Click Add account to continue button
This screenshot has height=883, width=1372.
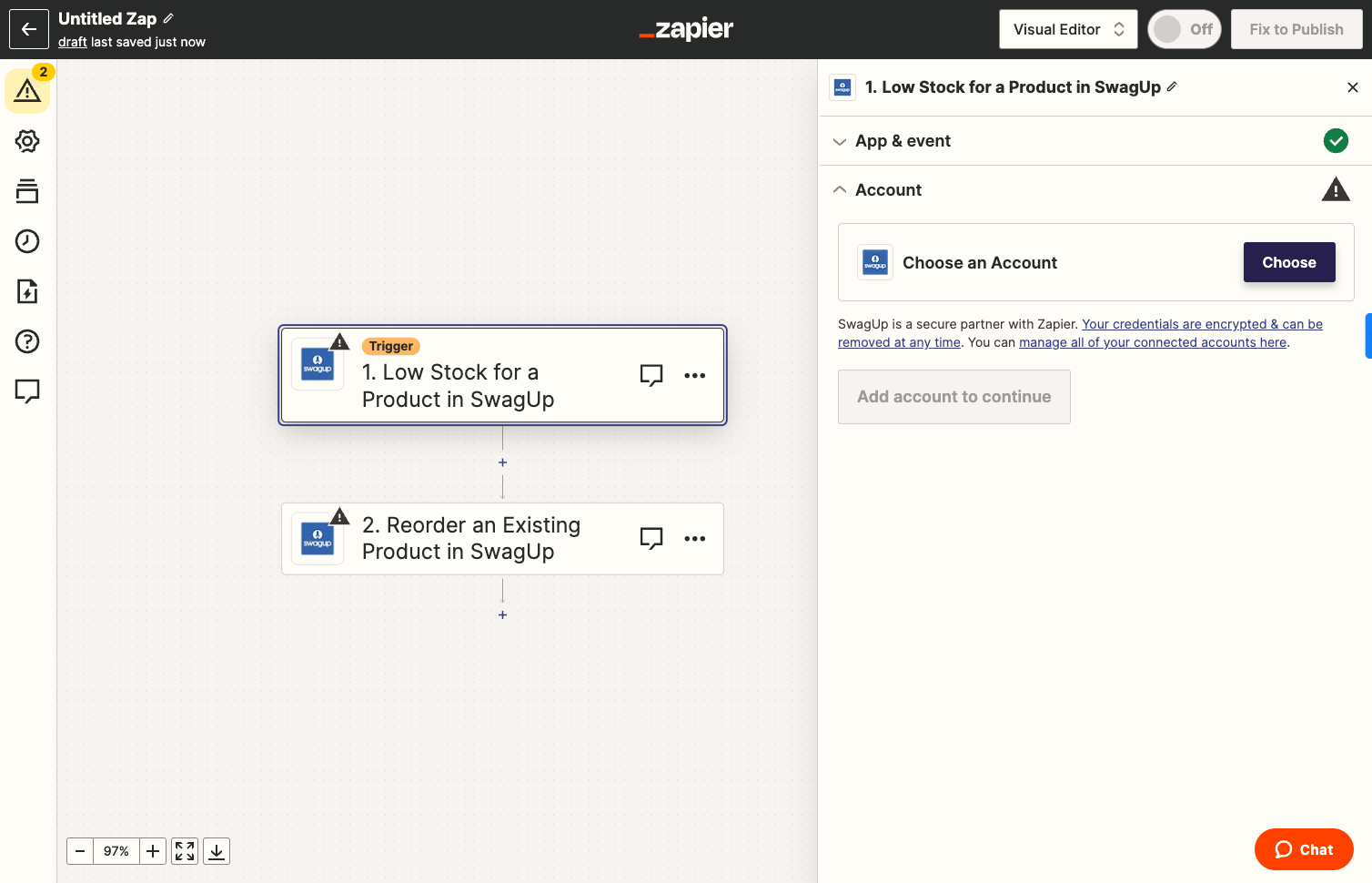point(954,397)
